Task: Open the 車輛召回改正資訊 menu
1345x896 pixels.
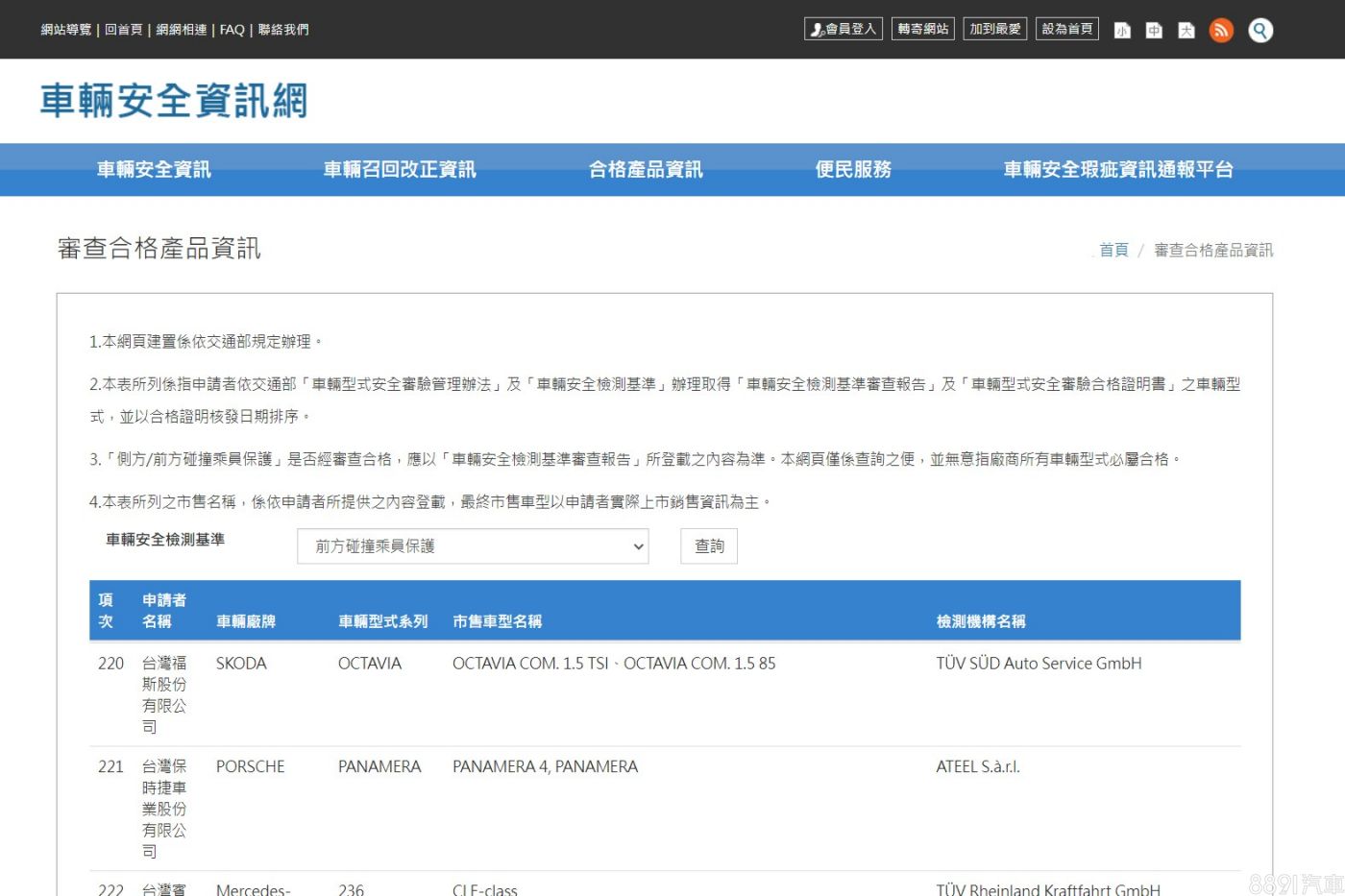Action: point(400,169)
